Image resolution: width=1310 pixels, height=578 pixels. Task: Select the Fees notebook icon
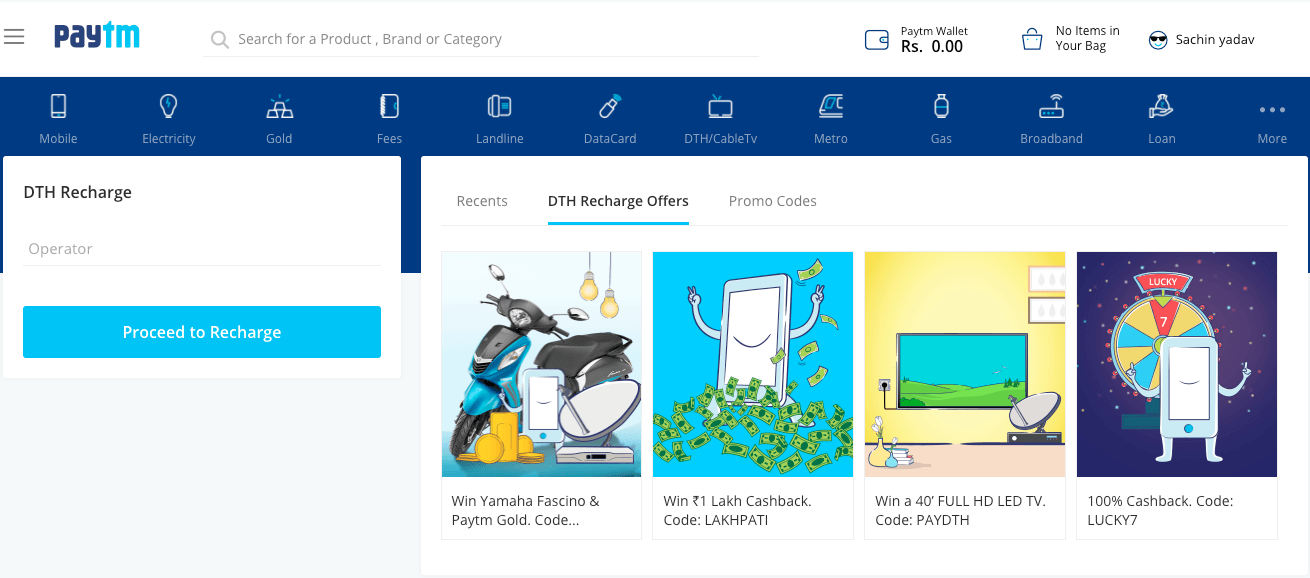pos(390,106)
